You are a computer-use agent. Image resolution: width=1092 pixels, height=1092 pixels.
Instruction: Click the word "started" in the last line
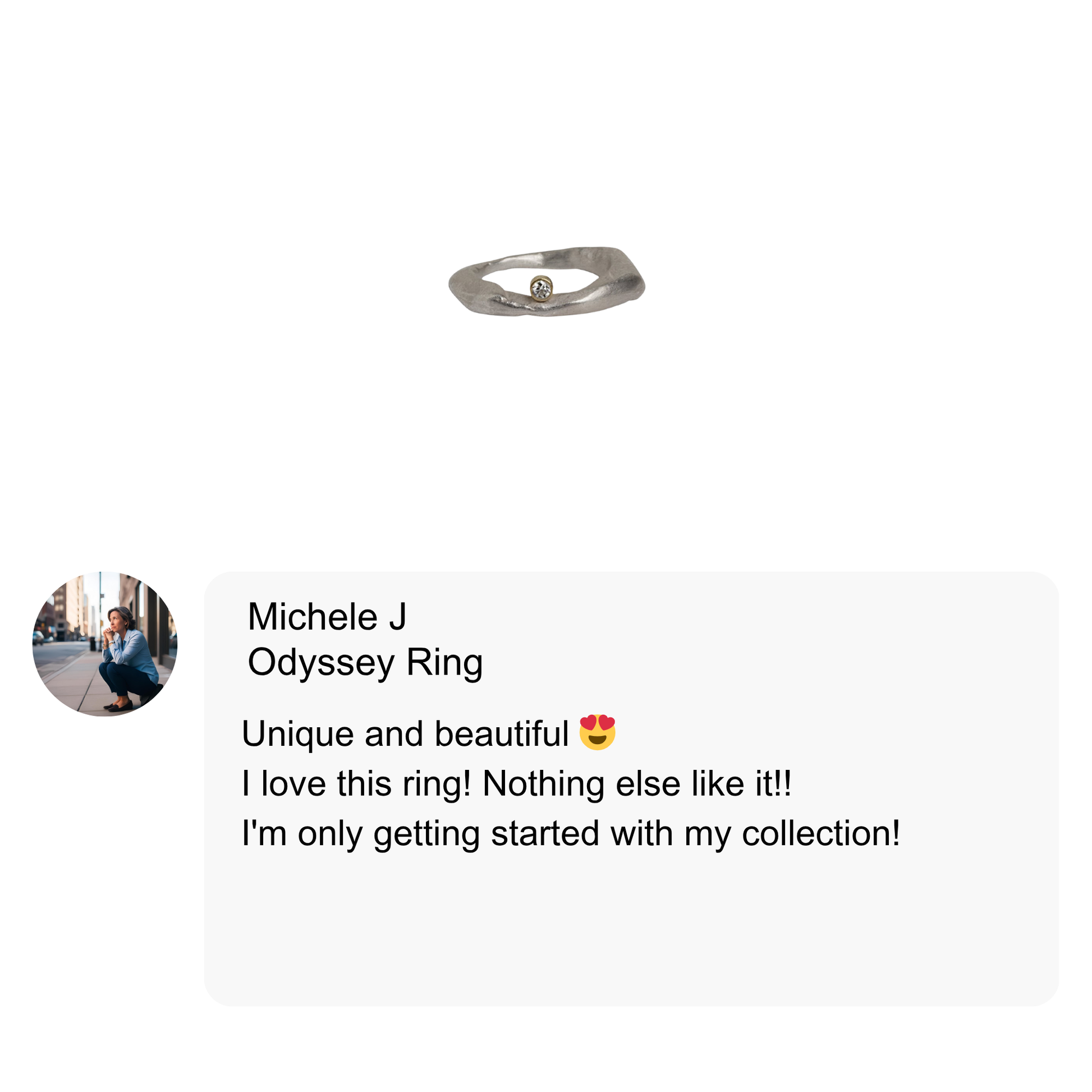545,834
